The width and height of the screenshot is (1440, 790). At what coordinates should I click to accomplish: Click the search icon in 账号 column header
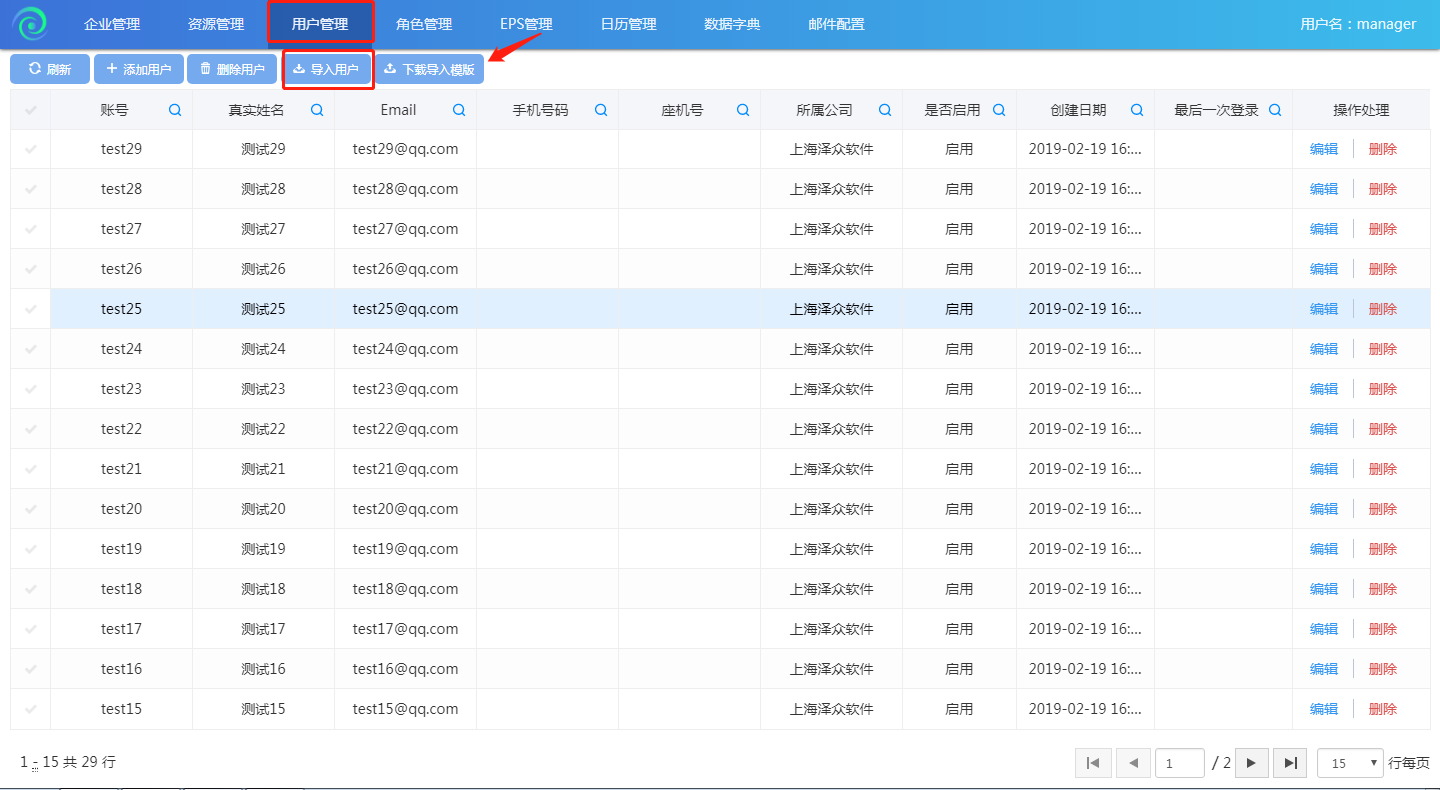pyautogui.click(x=175, y=110)
